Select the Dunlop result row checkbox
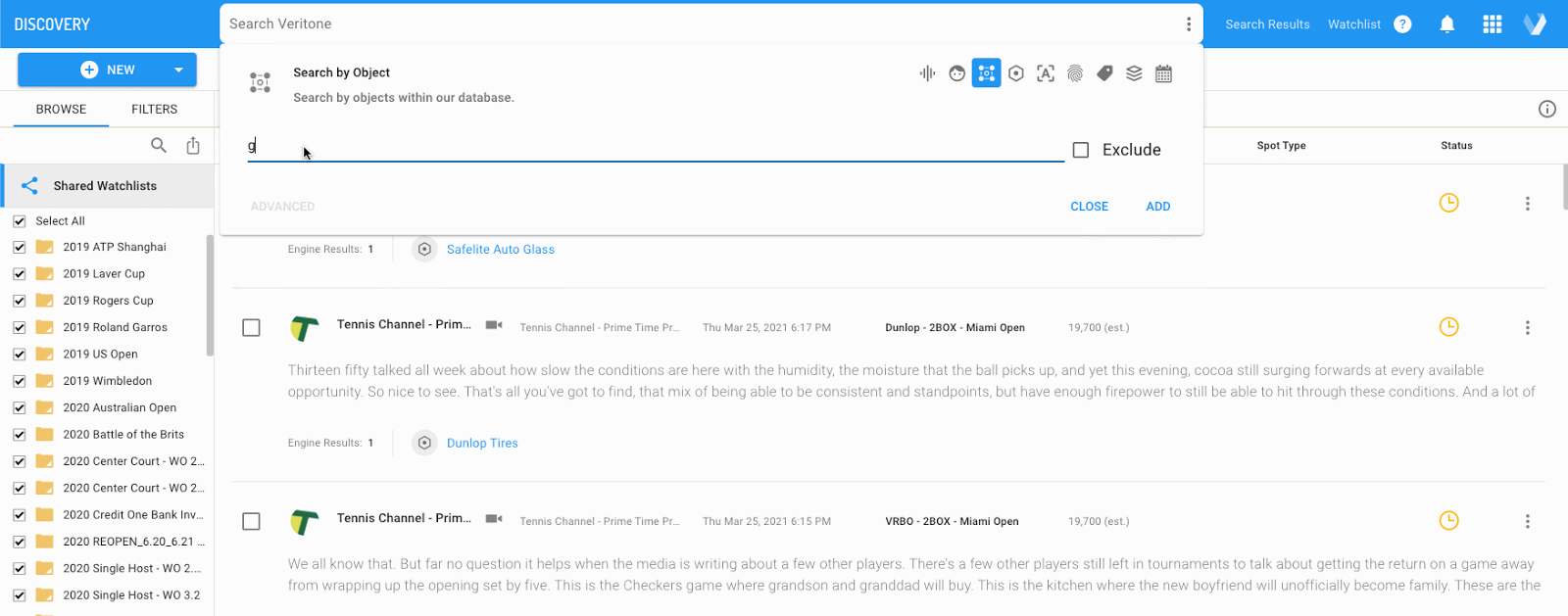The width and height of the screenshot is (1568, 616). [x=251, y=328]
